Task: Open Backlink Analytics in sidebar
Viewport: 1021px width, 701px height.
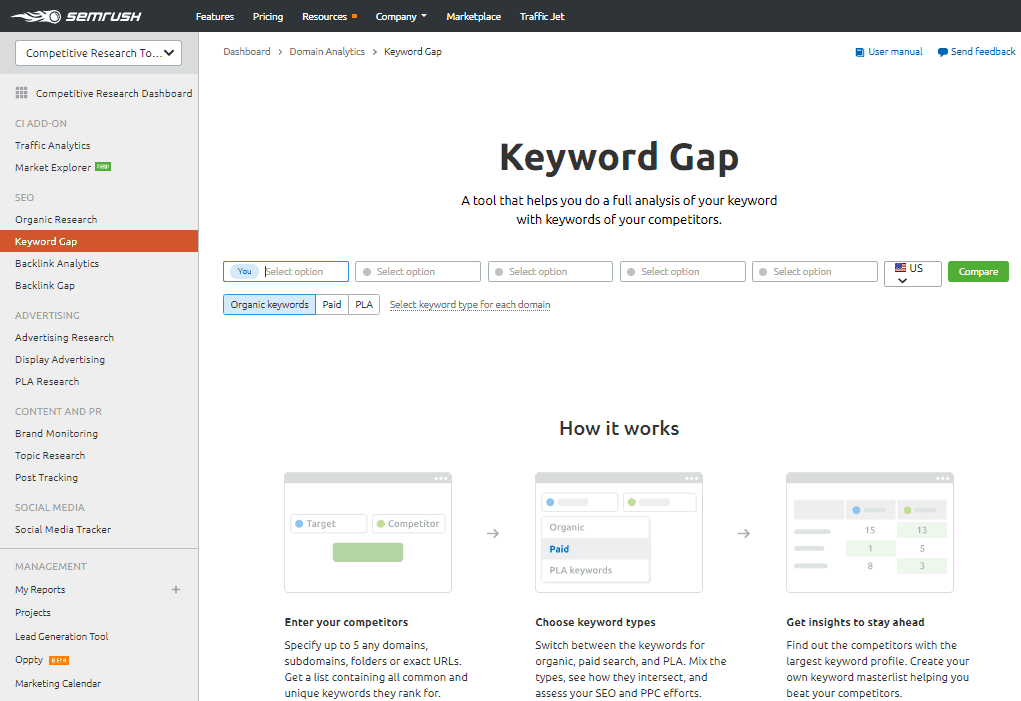Action: 57,264
